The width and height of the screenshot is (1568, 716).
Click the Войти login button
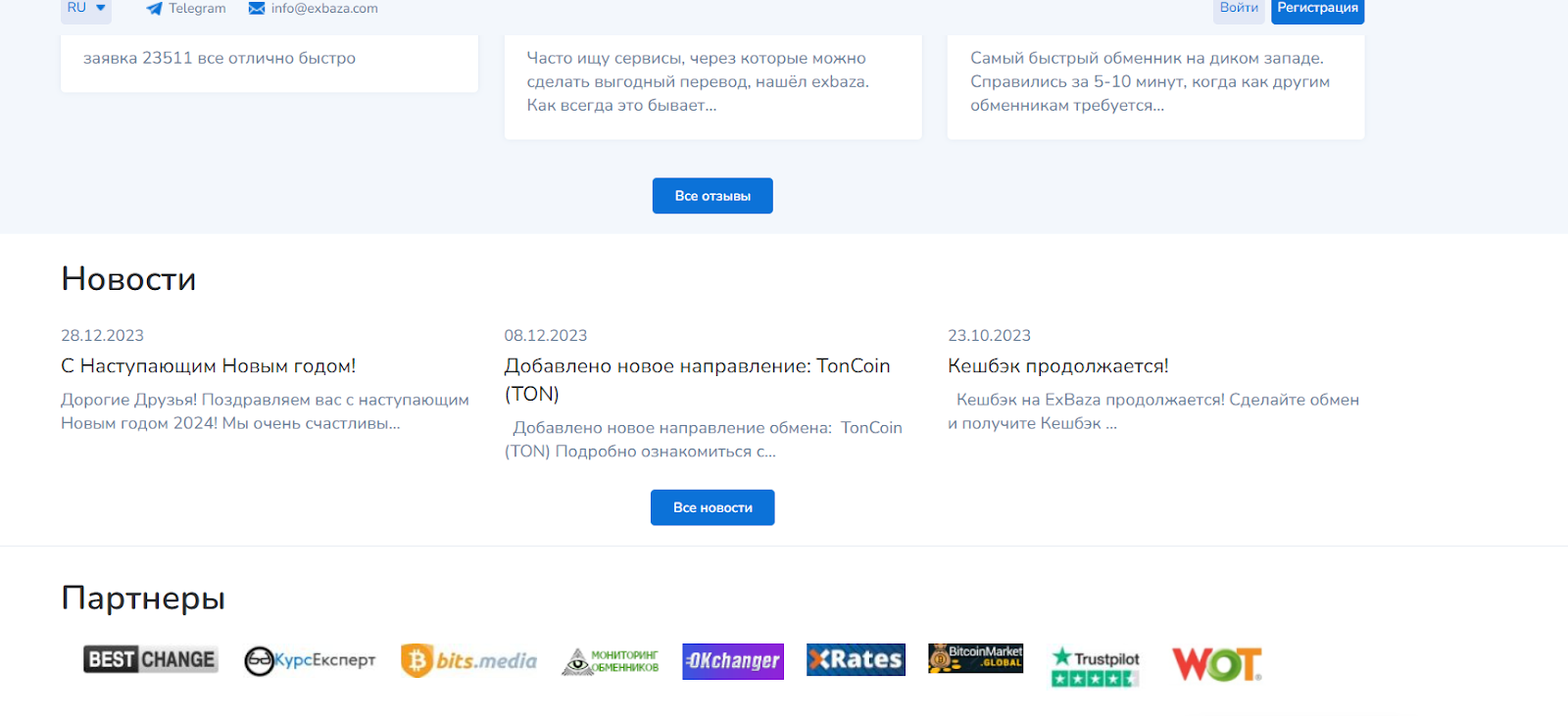1239,10
